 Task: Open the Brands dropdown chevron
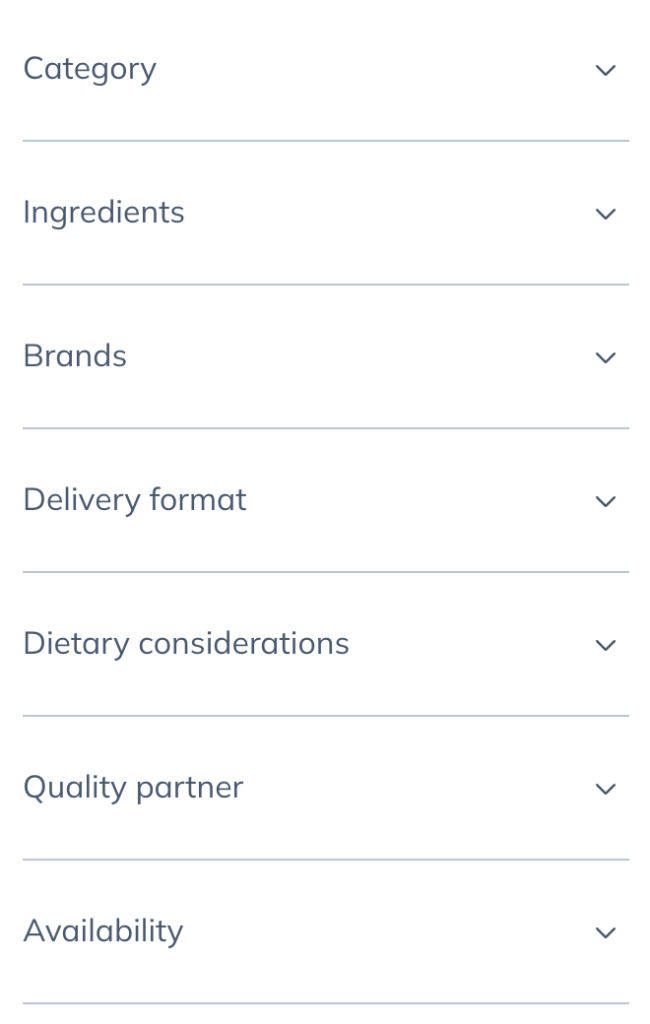(x=604, y=357)
